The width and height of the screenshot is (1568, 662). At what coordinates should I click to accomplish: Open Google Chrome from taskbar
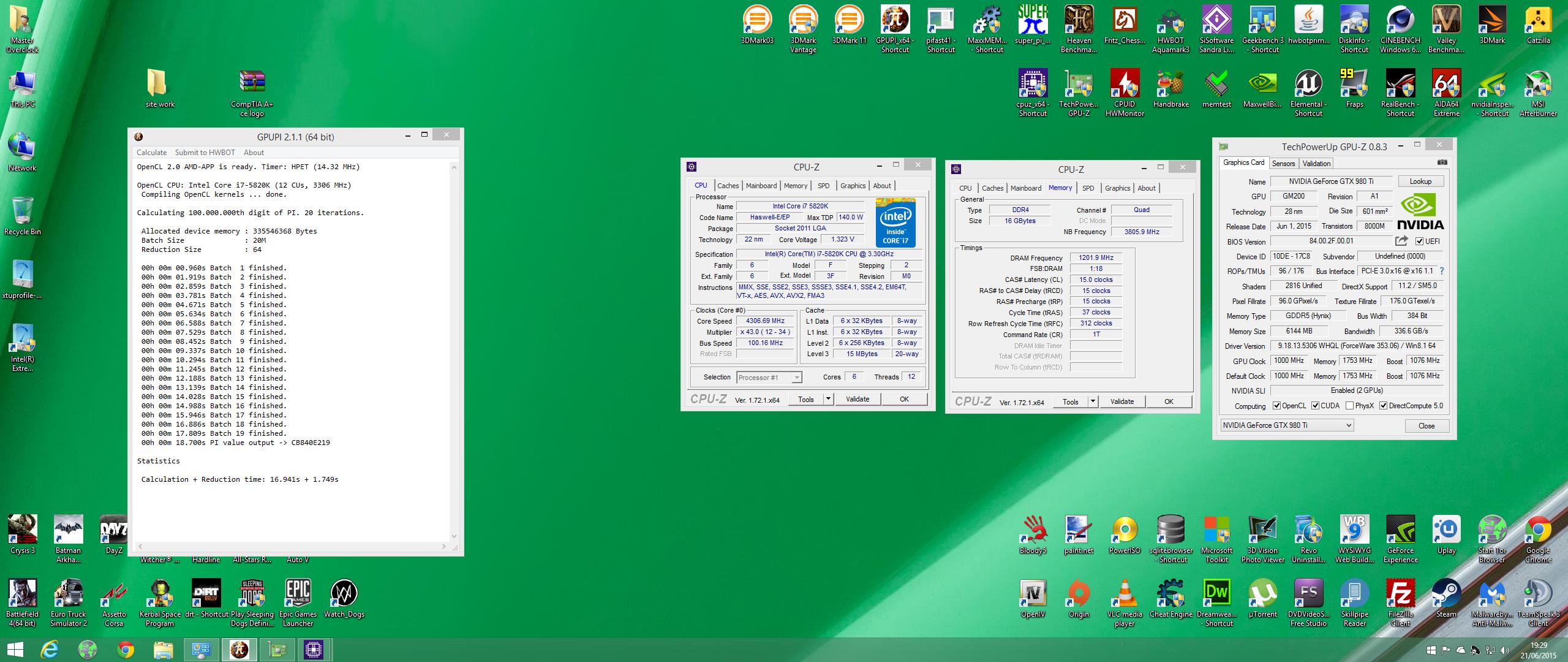click(126, 650)
